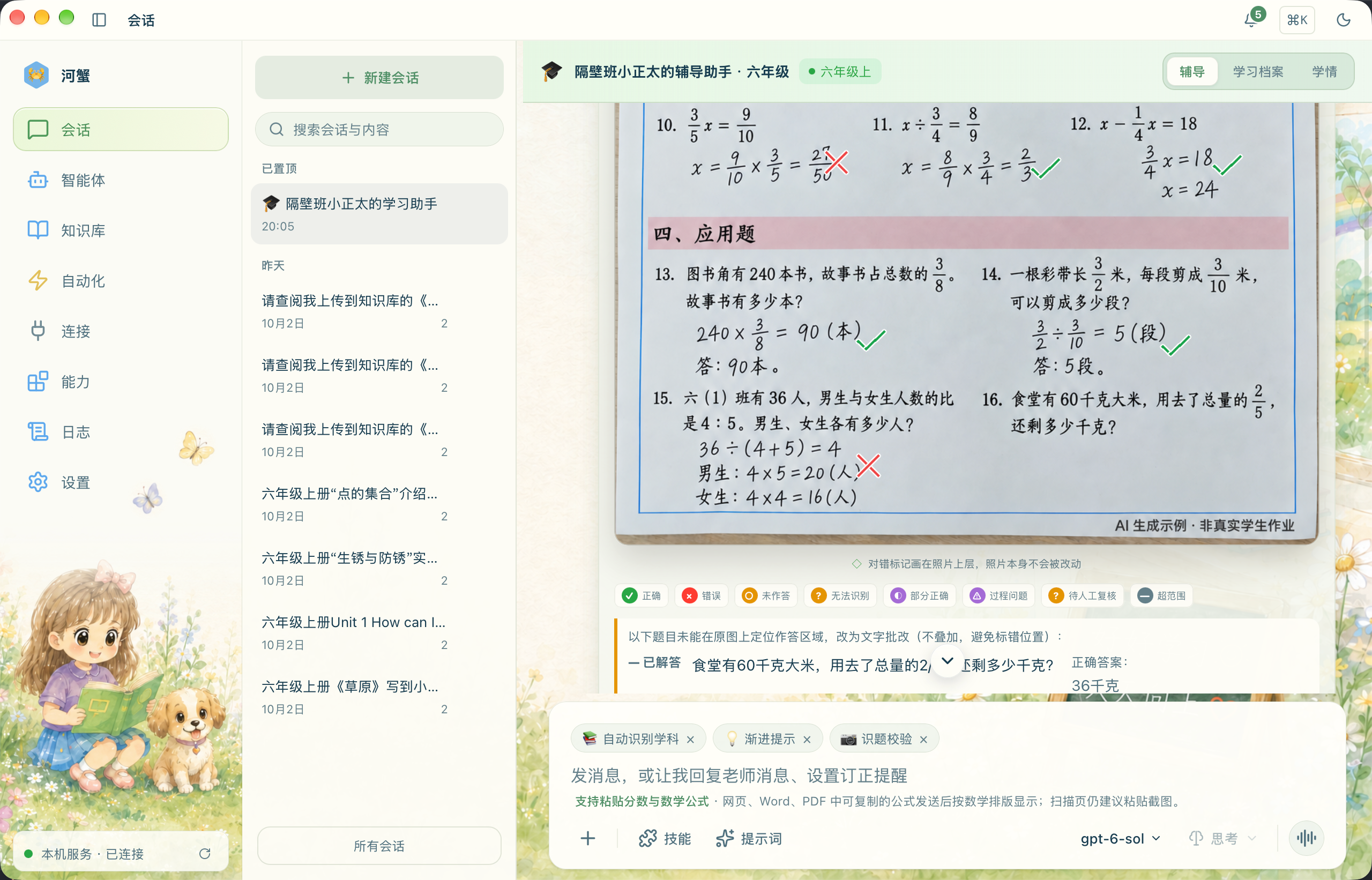1372x880 pixels.
Task: Open 能力 in the sidebar
Action: click(x=121, y=381)
